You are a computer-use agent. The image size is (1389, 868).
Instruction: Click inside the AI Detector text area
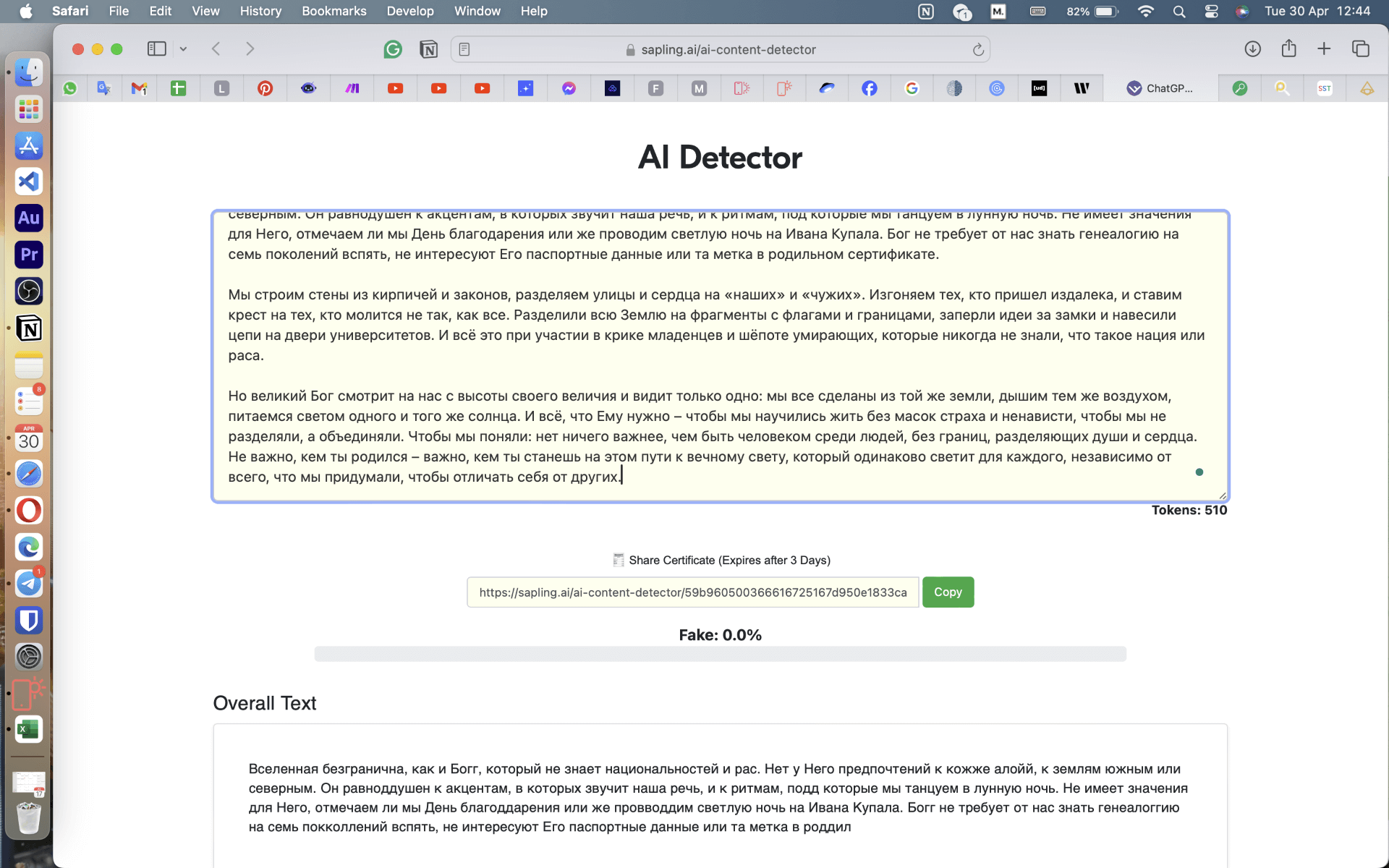click(720, 356)
